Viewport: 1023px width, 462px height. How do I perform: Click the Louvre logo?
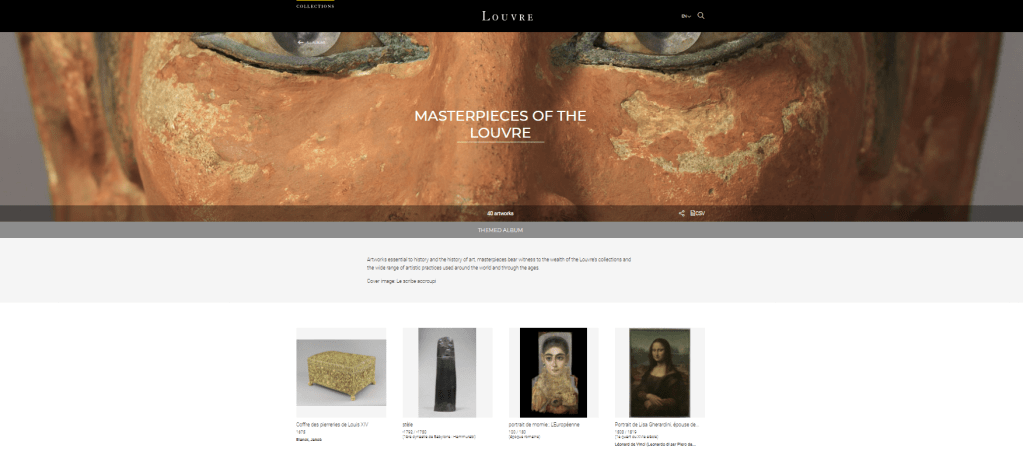pyautogui.click(x=508, y=16)
